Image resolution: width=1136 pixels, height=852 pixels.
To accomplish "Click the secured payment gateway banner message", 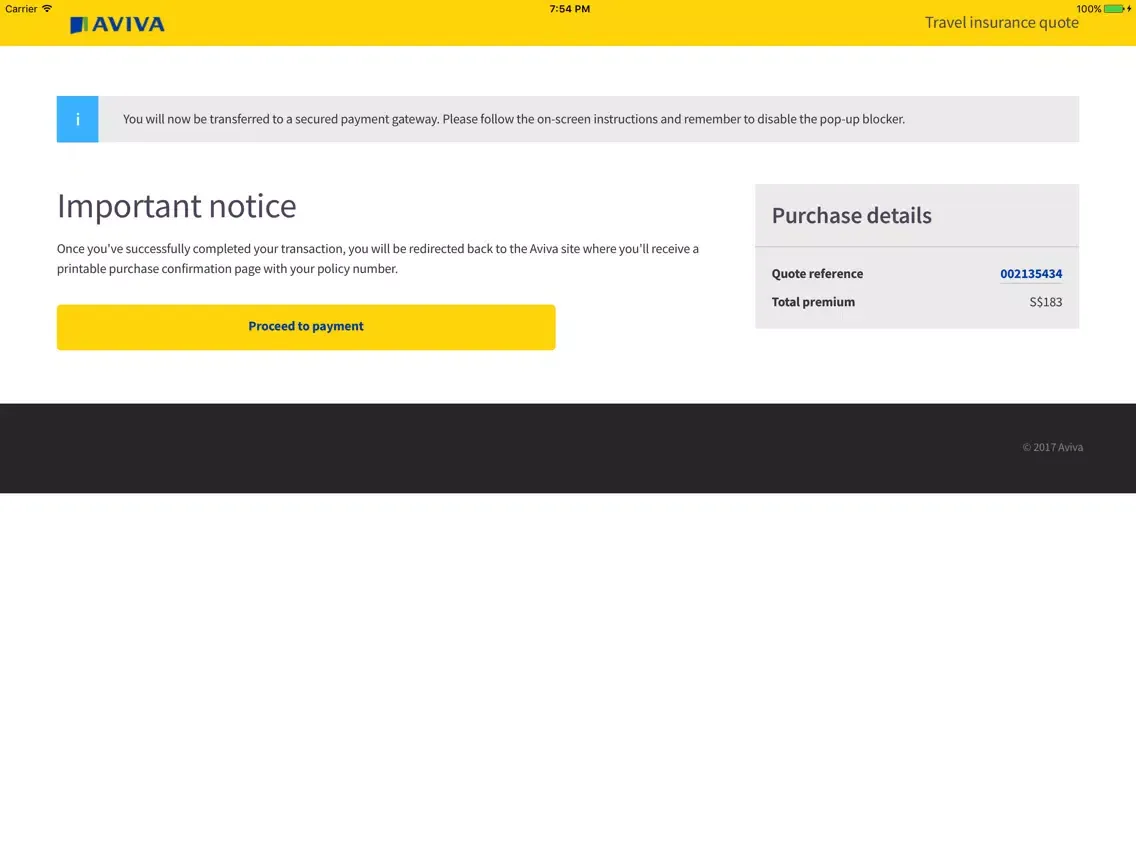I will tap(514, 119).
